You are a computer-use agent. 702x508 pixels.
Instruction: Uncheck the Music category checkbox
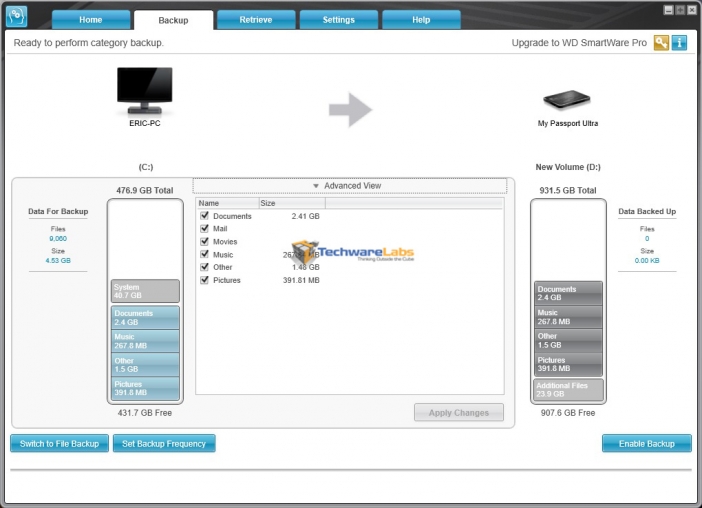205,254
